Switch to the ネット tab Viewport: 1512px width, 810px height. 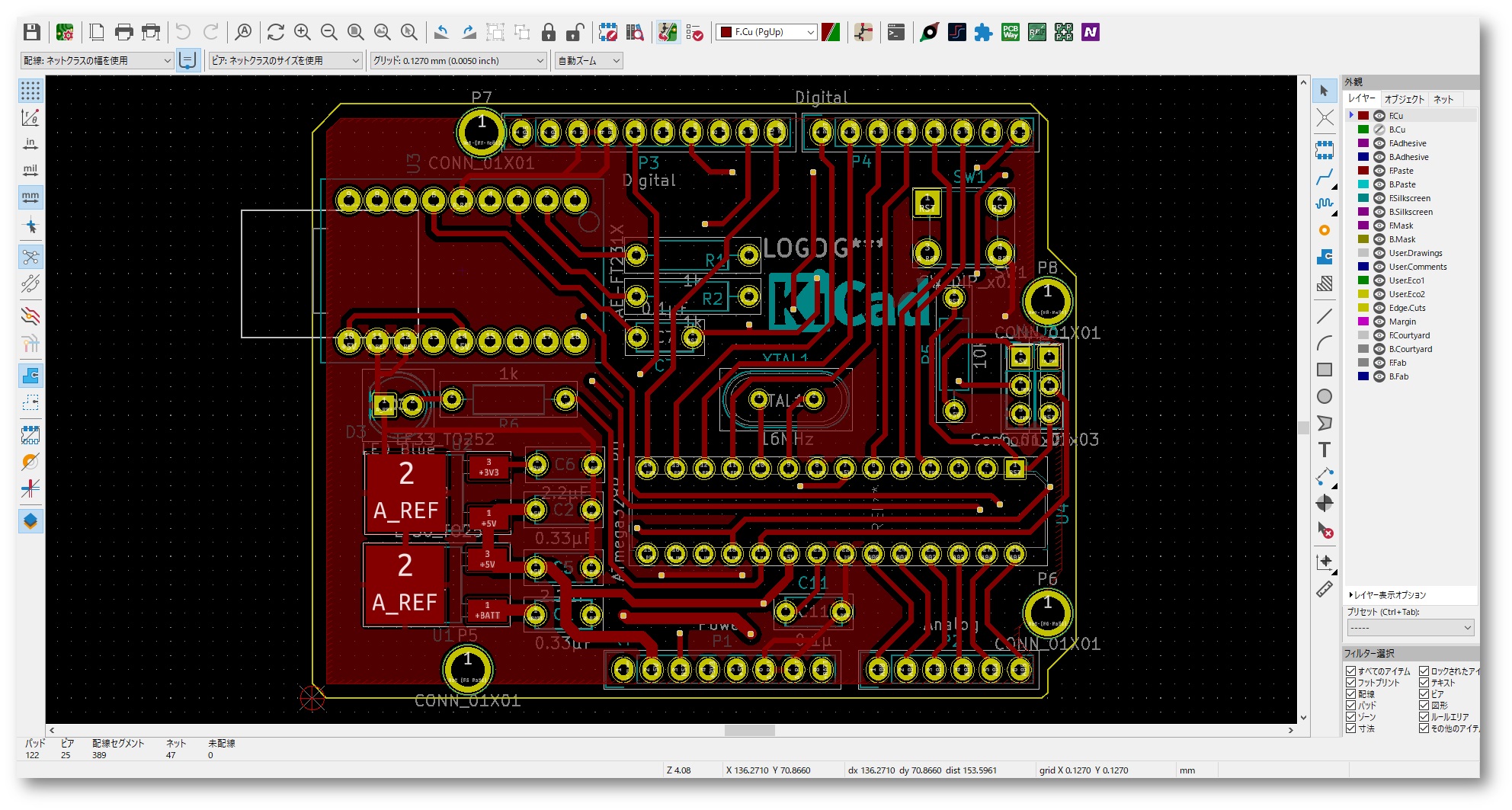[x=1443, y=99]
